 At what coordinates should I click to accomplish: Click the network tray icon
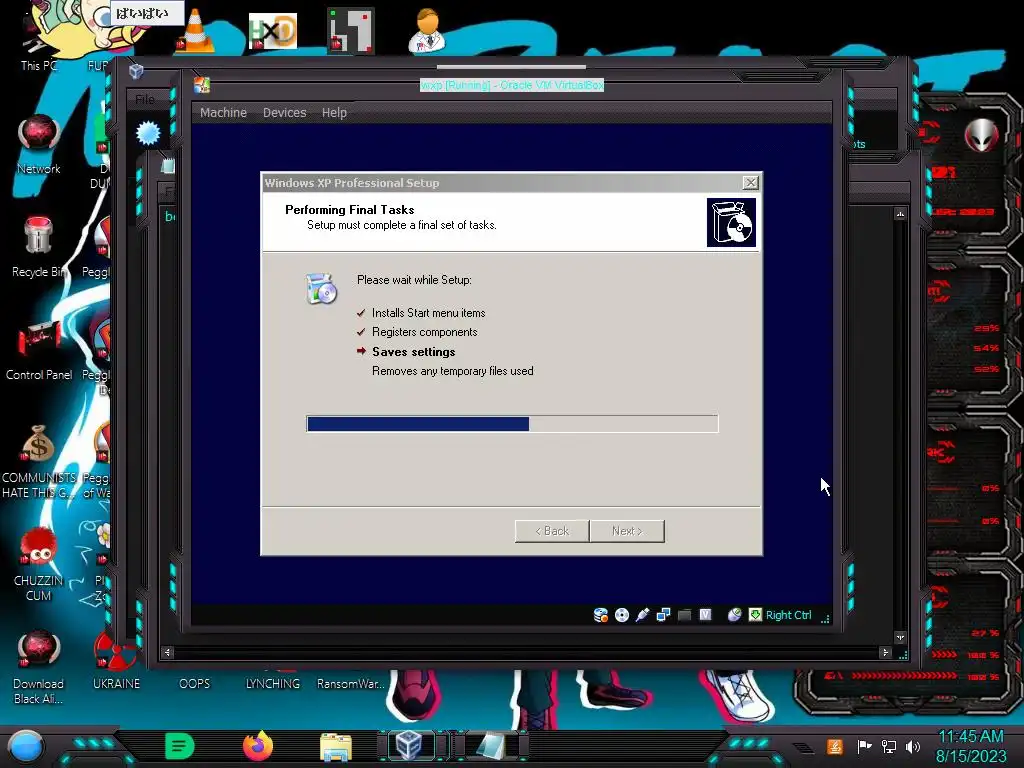pyautogui.click(x=889, y=746)
